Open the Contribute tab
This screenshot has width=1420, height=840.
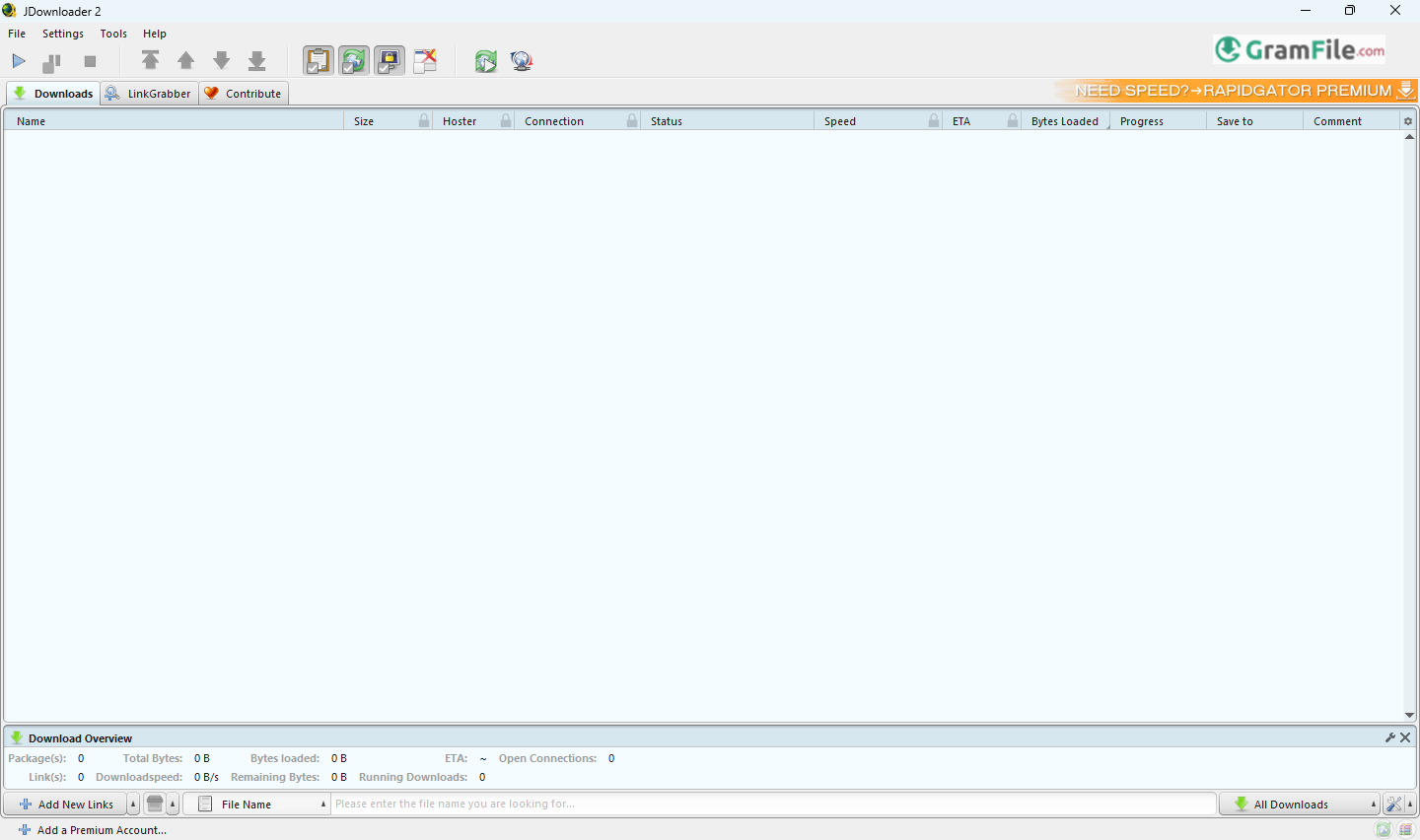click(x=244, y=94)
